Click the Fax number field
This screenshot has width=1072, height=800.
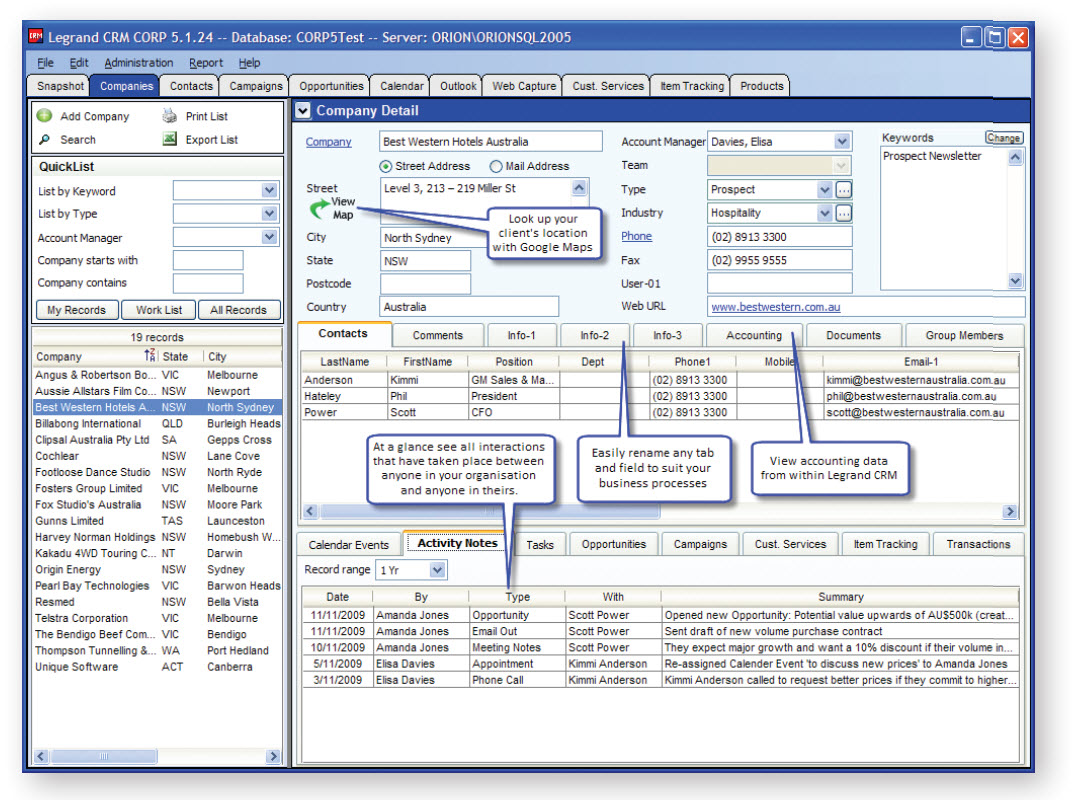pyautogui.click(x=779, y=260)
